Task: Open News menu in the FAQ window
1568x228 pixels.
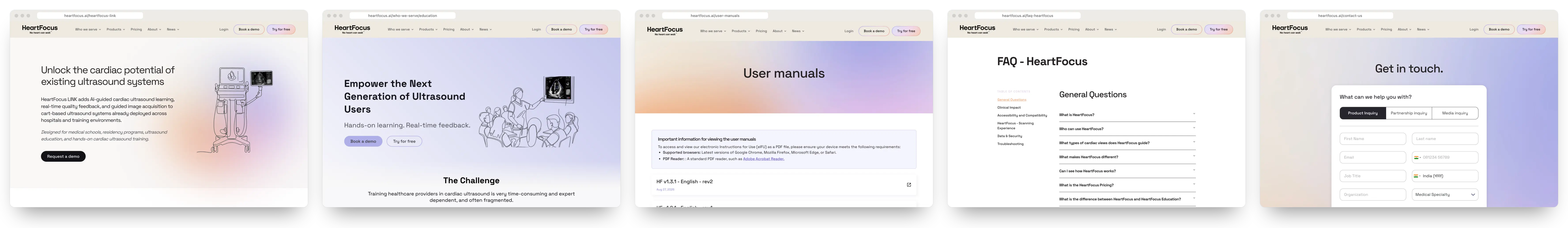Action: pos(1111,29)
